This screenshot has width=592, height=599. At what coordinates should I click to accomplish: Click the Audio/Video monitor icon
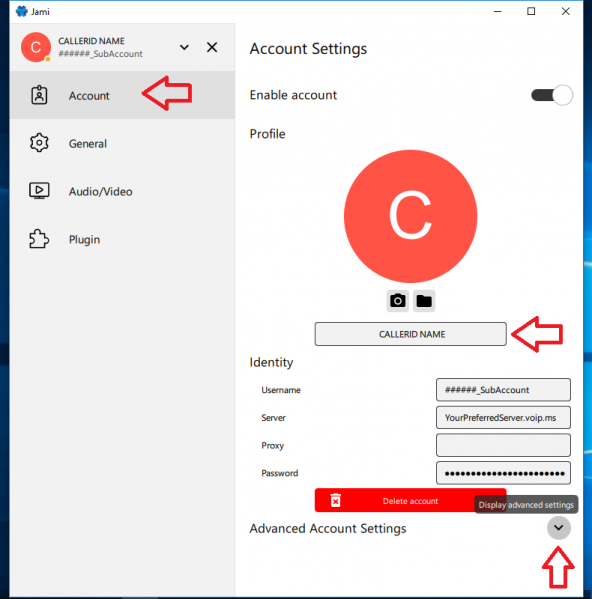39,191
